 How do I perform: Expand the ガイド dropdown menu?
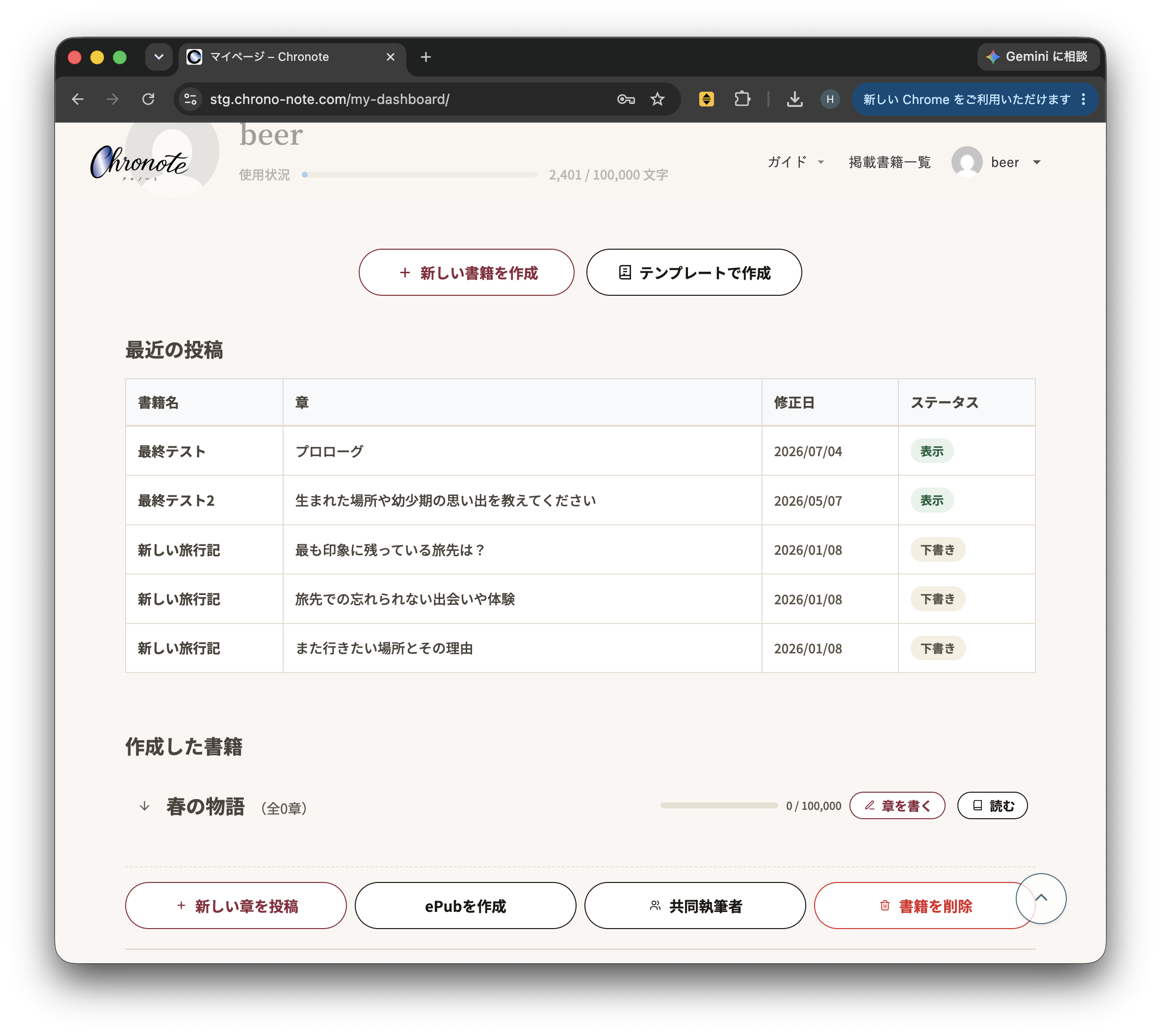[796, 162]
